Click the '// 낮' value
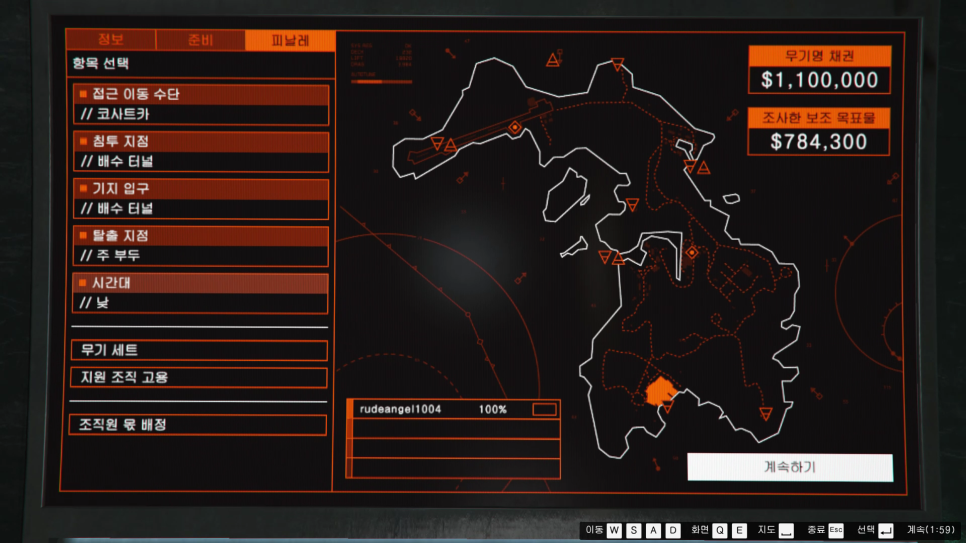 [95, 303]
